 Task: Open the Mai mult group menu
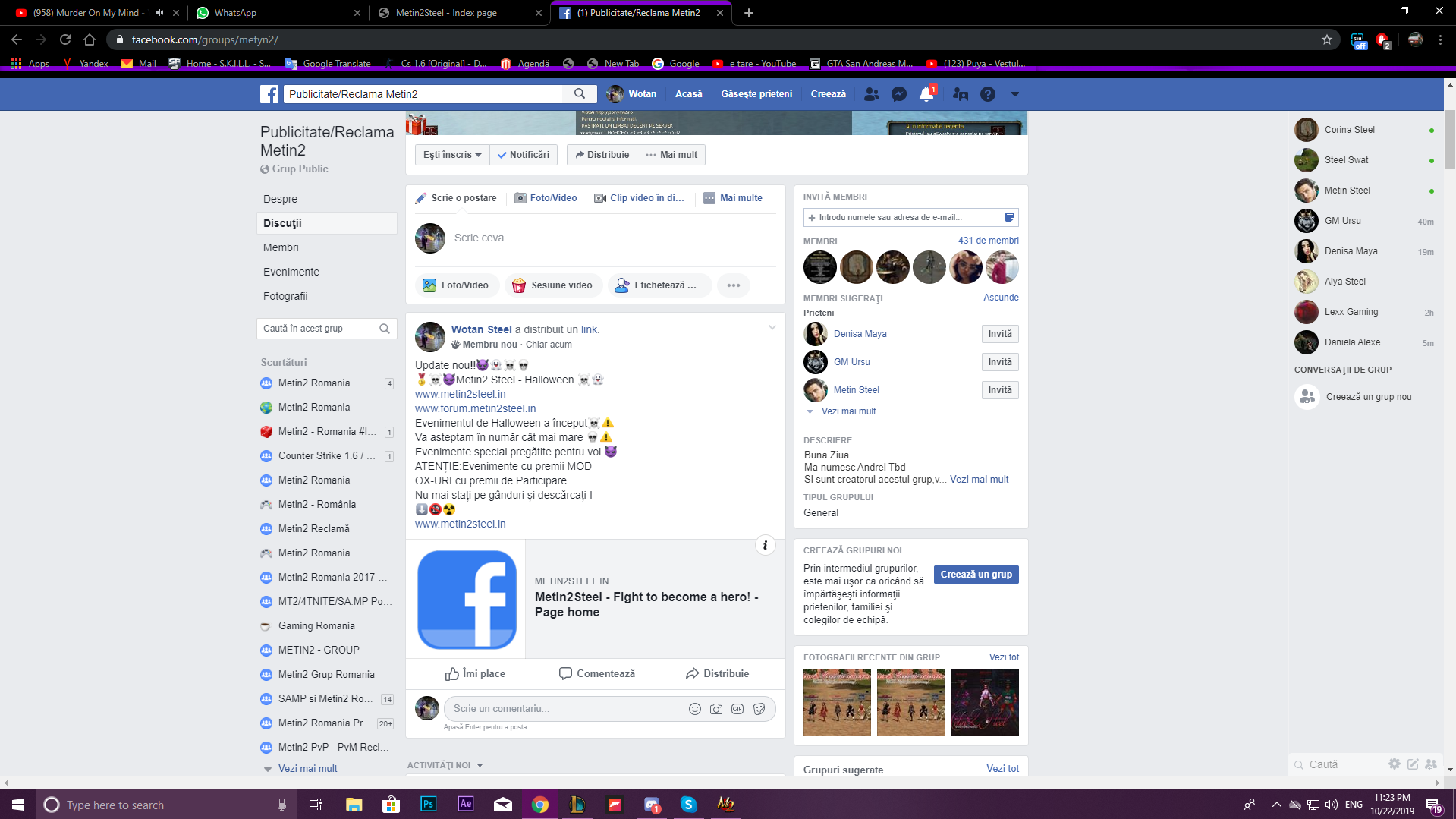pyautogui.click(x=671, y=155)
